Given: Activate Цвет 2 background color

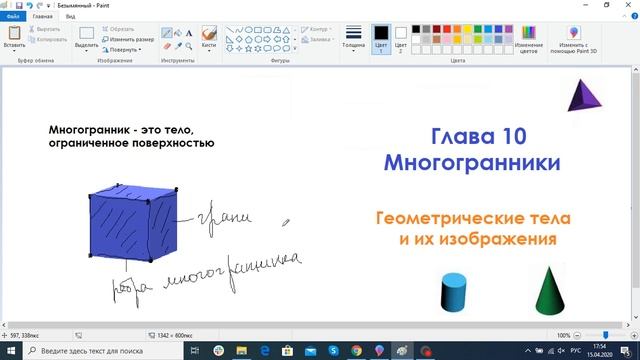Looking at the screenshot, I should [x=401, y=39].
